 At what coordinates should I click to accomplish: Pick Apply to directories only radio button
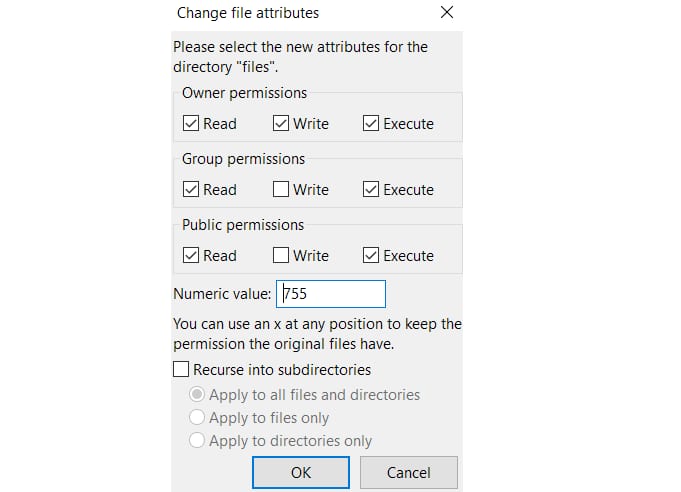tap(197, 441)
